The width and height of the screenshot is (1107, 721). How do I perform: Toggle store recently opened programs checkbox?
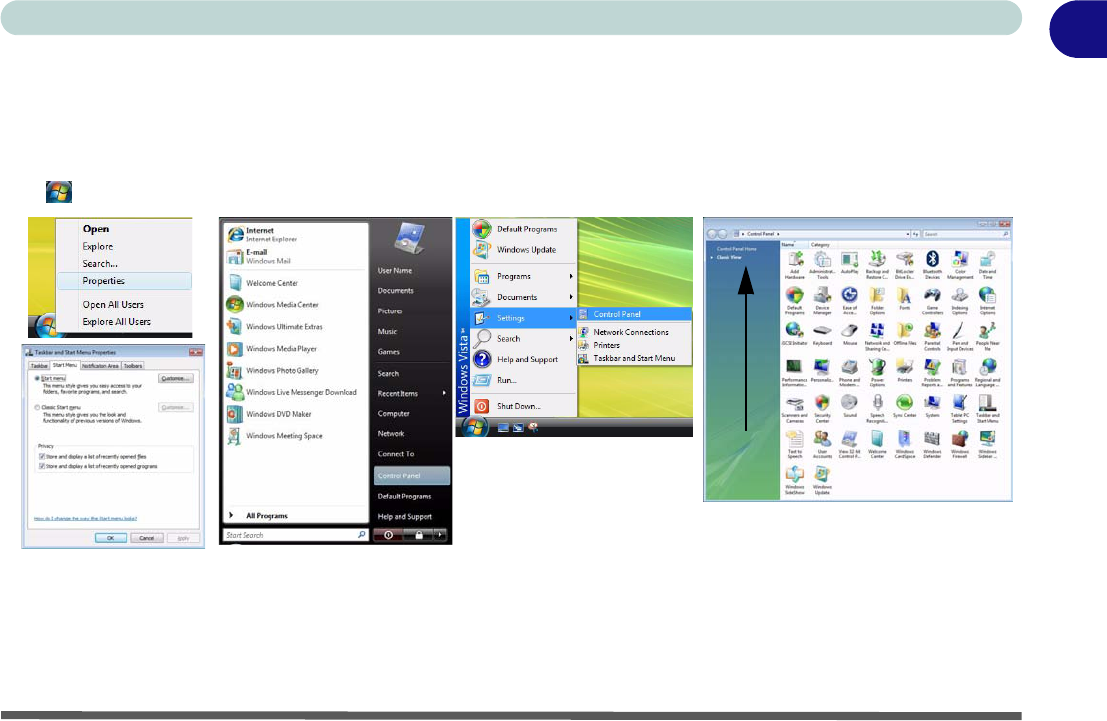[x=42, y=466]
